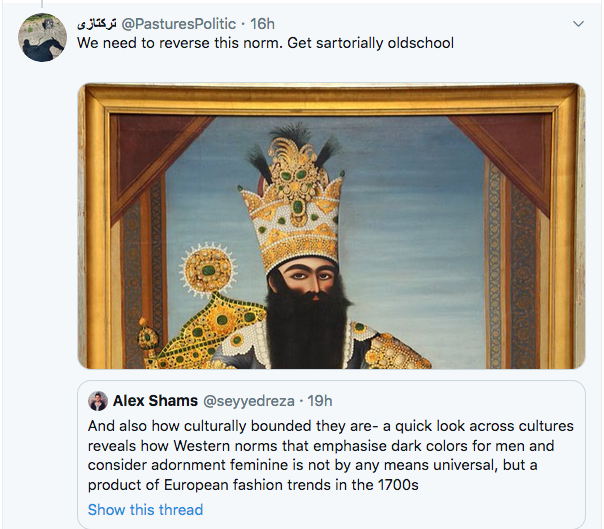604x529 pixels.
Task: Click the long black beard in the painting
Action: click(x=306, y=320)
